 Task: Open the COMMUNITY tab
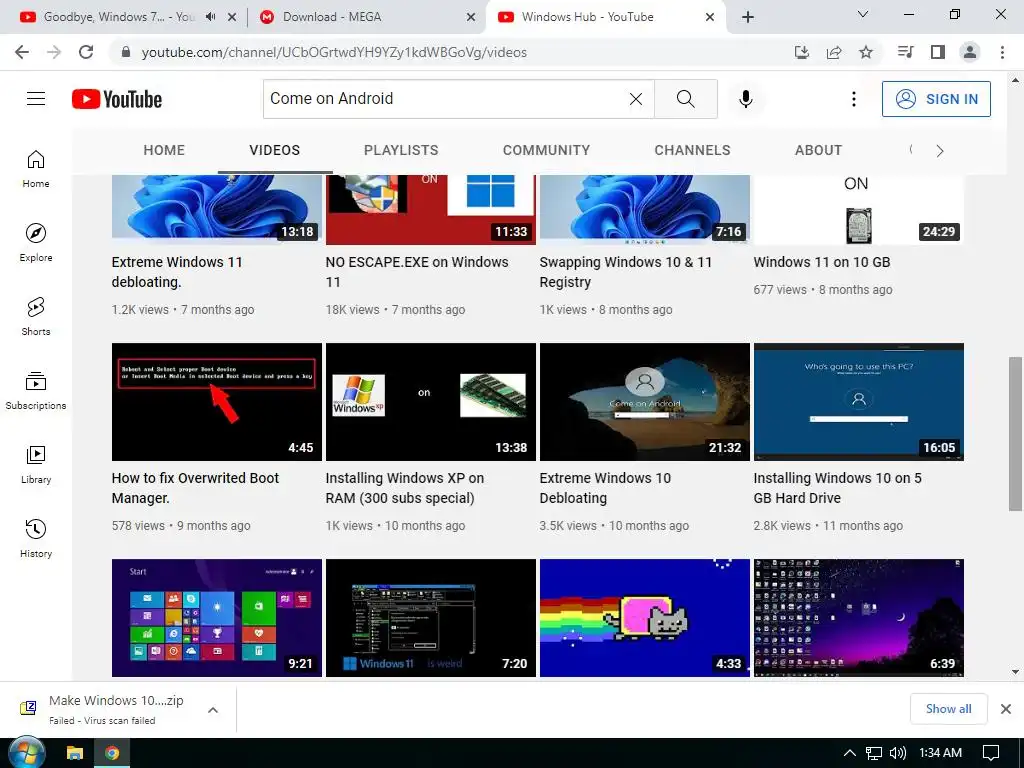547,150
